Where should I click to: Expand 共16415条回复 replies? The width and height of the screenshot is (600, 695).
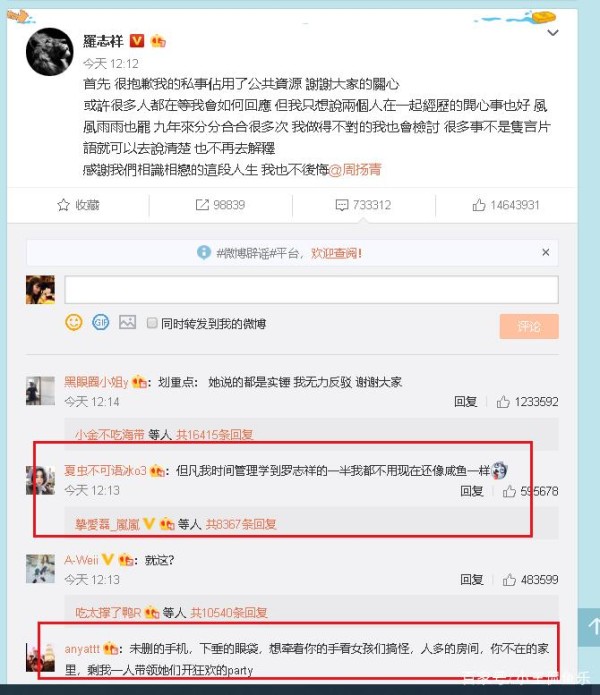pyautogui.click(x=214, y=435)
